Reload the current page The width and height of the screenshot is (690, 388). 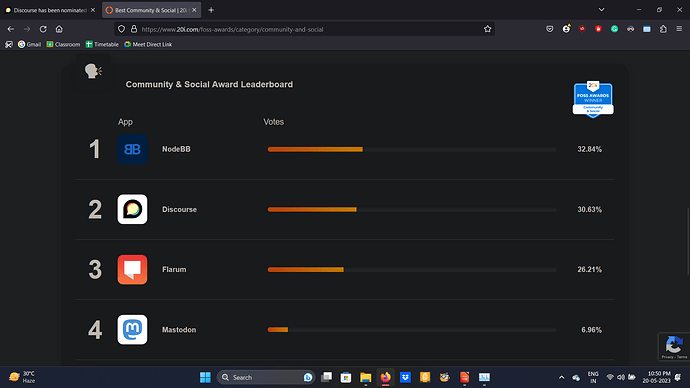pos(43,29)
